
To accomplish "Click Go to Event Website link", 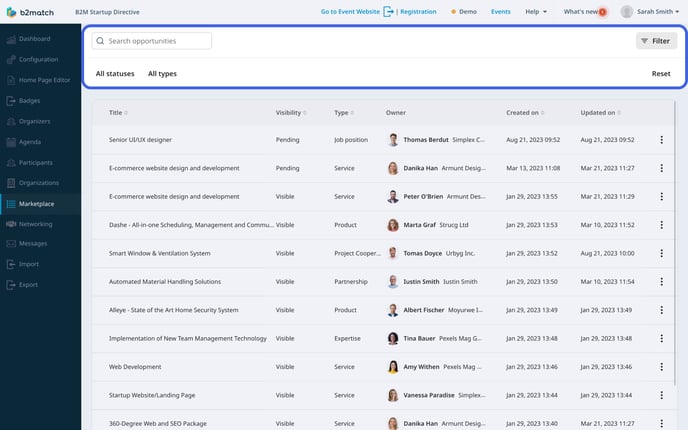I will point(350,12).
